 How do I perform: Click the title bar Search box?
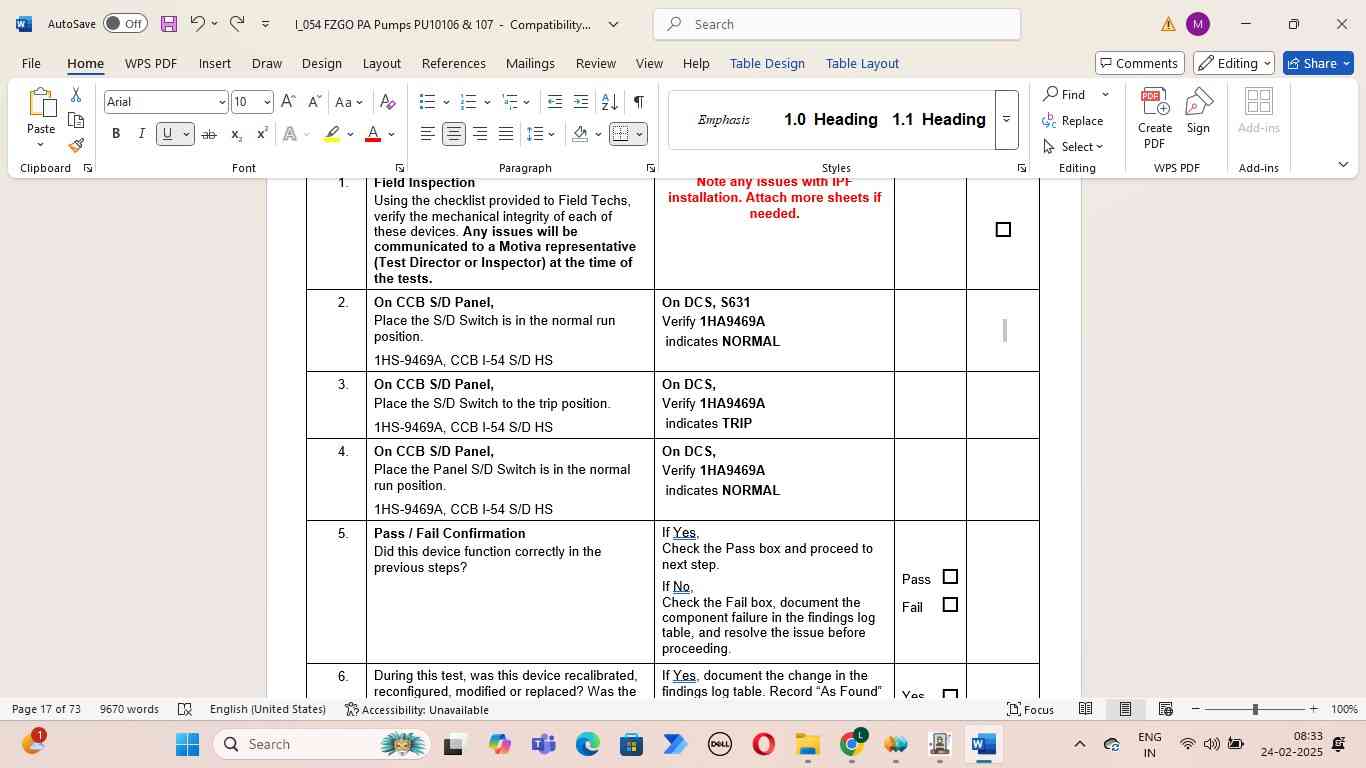pyautogui.click(x=836, y=24)
